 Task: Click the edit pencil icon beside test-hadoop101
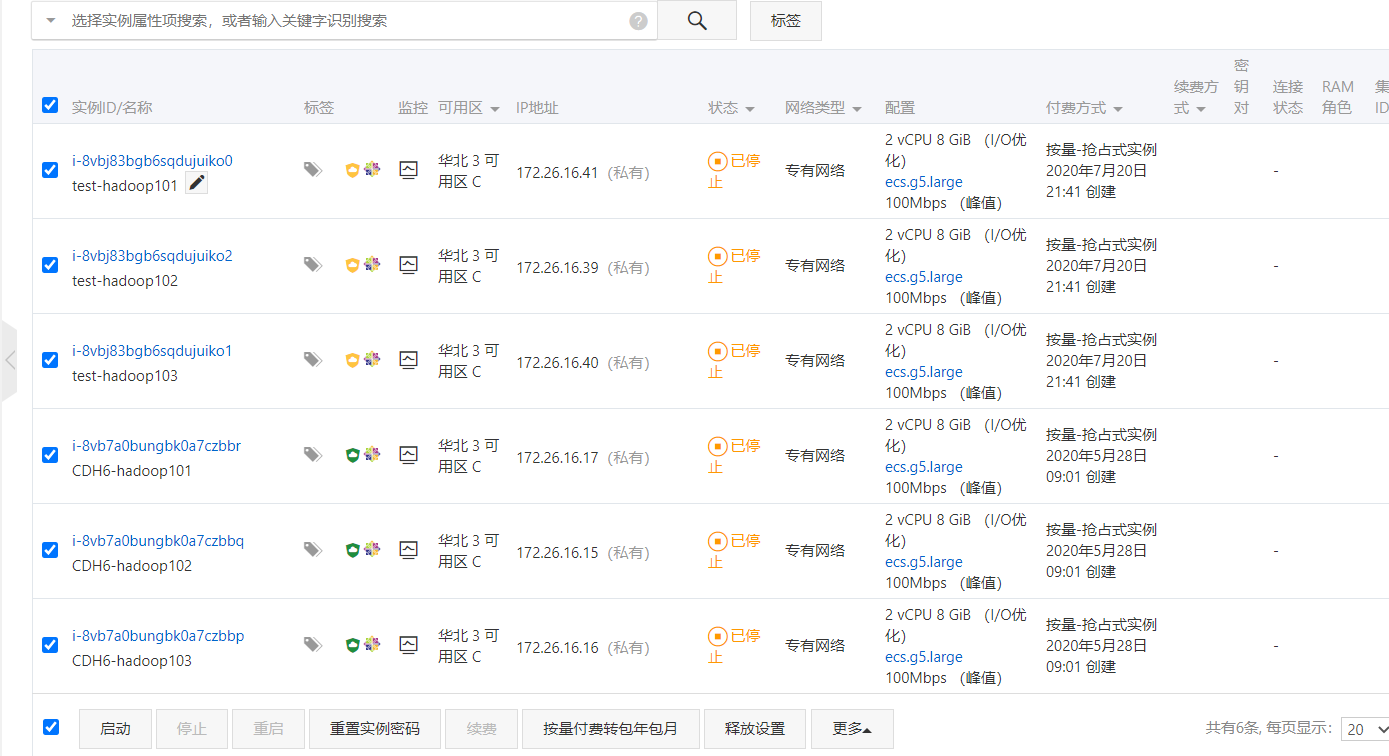tap(197, 183)
